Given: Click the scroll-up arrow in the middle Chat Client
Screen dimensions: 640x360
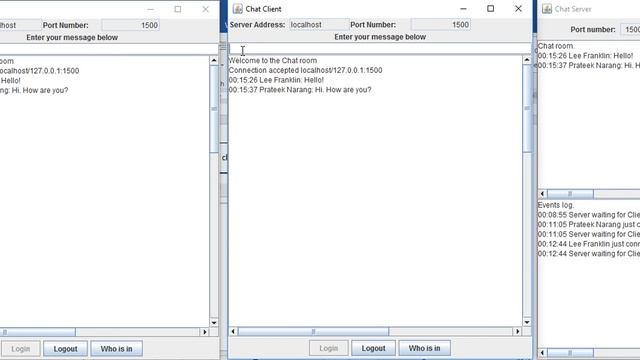Looking at the screenshot, I should click(x=527, y=60).
